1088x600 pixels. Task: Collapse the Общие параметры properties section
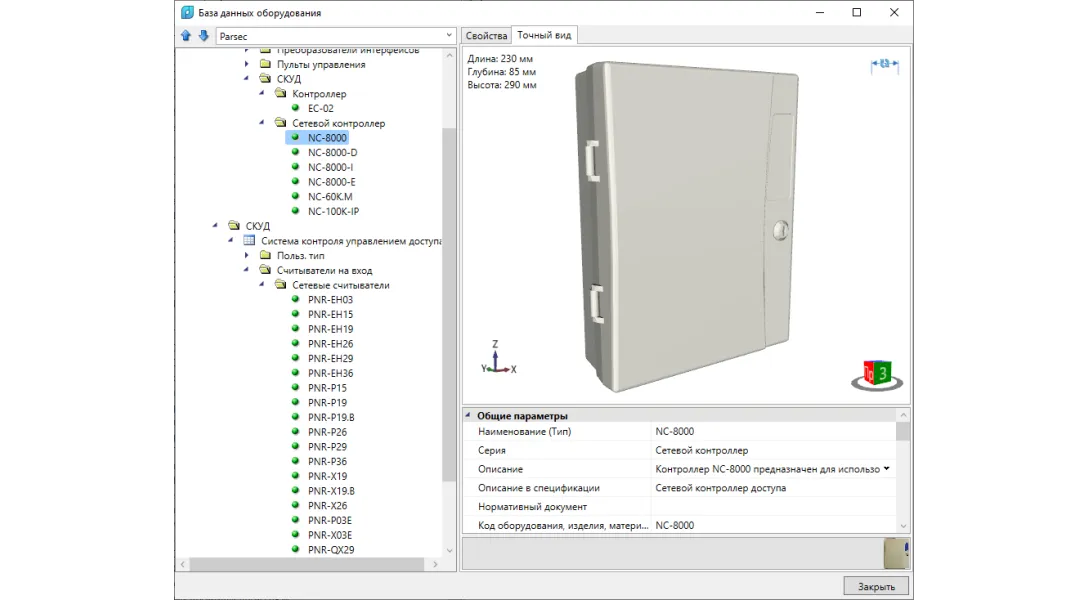[468, 416]
